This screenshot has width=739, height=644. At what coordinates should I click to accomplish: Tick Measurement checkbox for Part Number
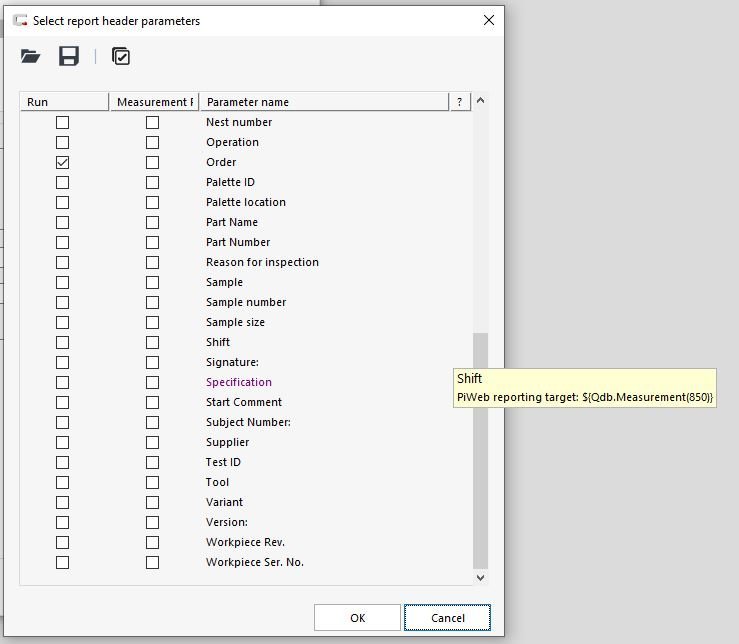click(152, 242)
